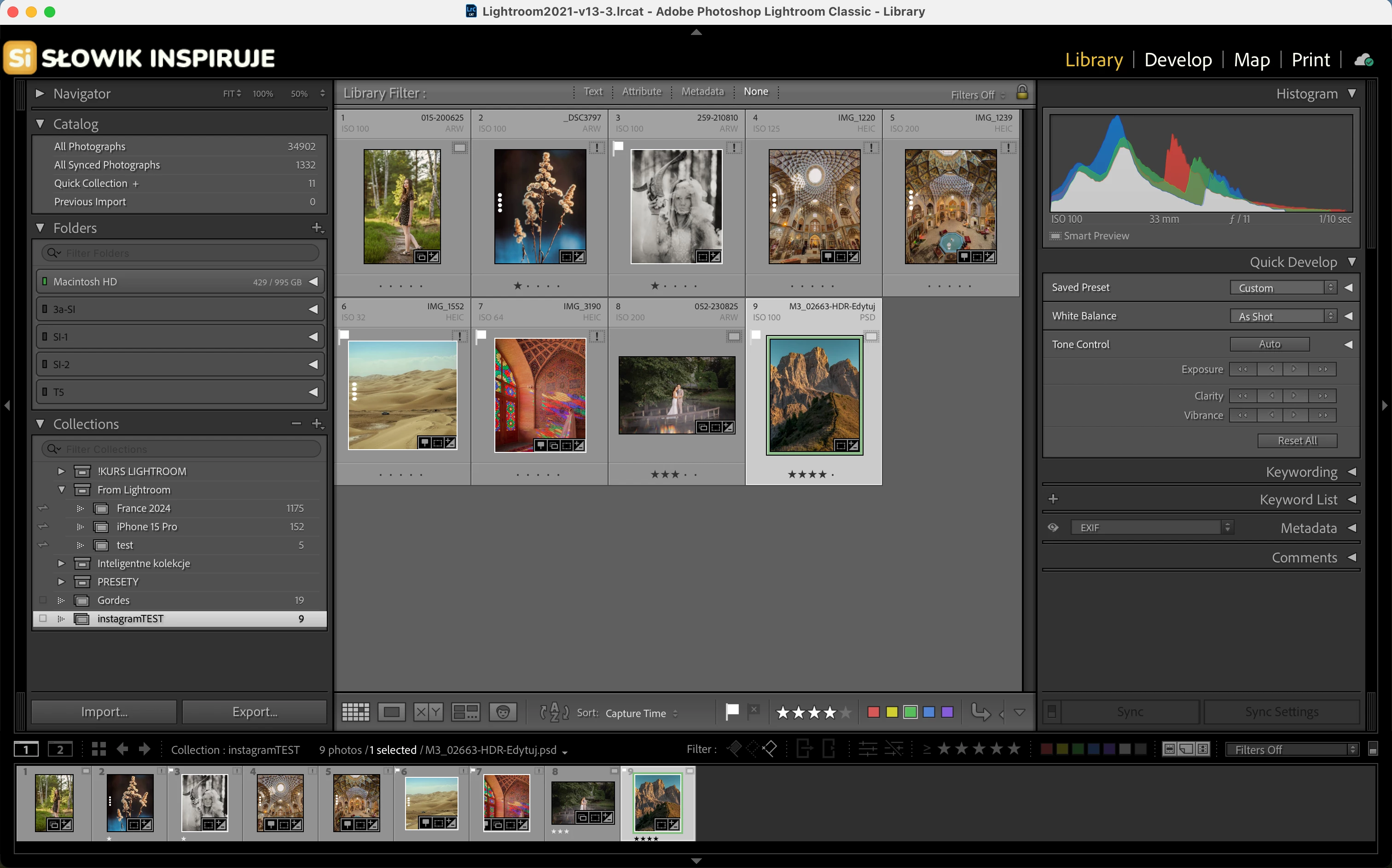Switch to Grid view in toolbar
This screenshot has height=868, width=1392.
coord(355,712)
